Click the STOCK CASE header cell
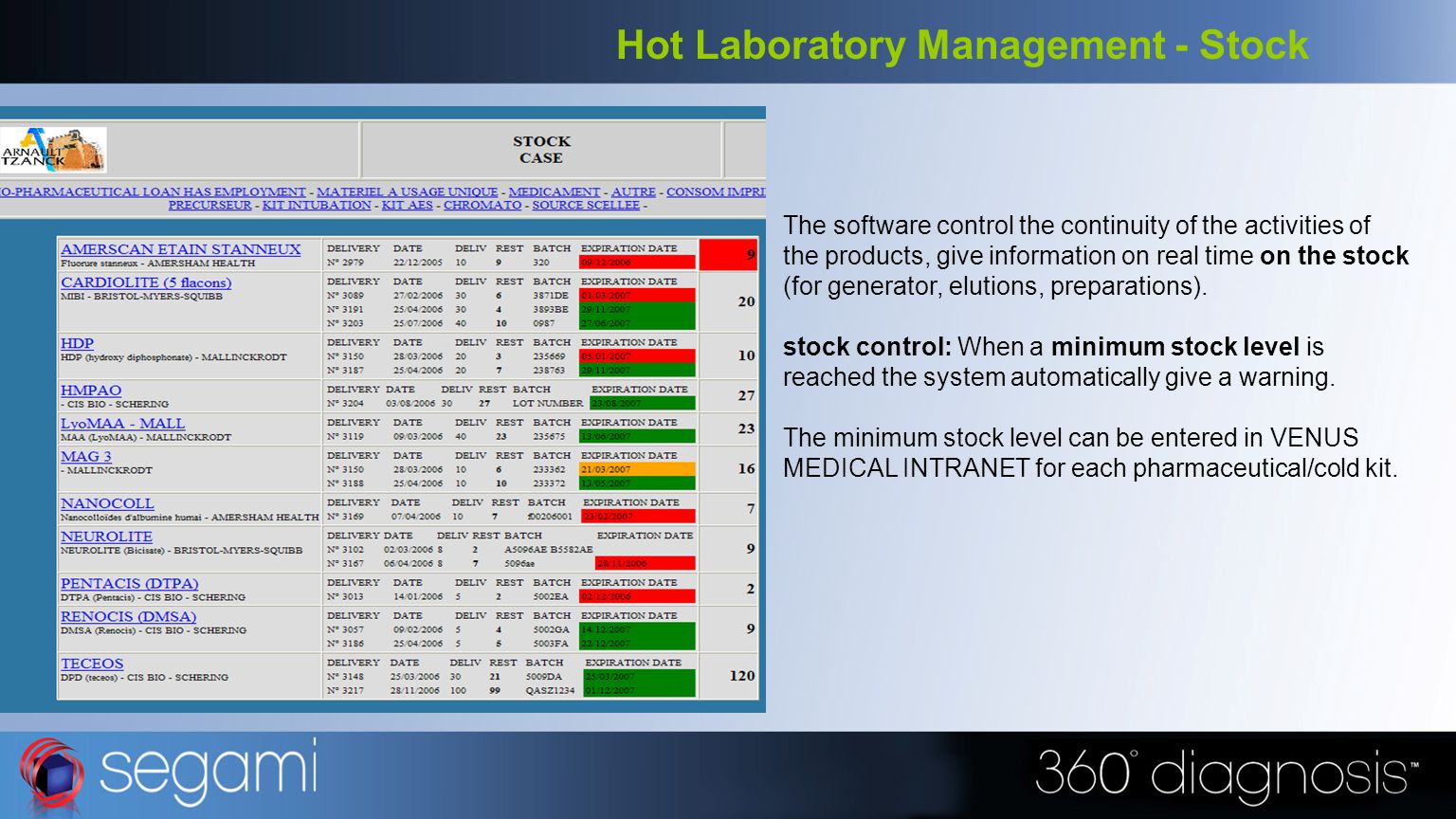Image resolution: width=1456 pixels, height=819 pixels. 541,150
